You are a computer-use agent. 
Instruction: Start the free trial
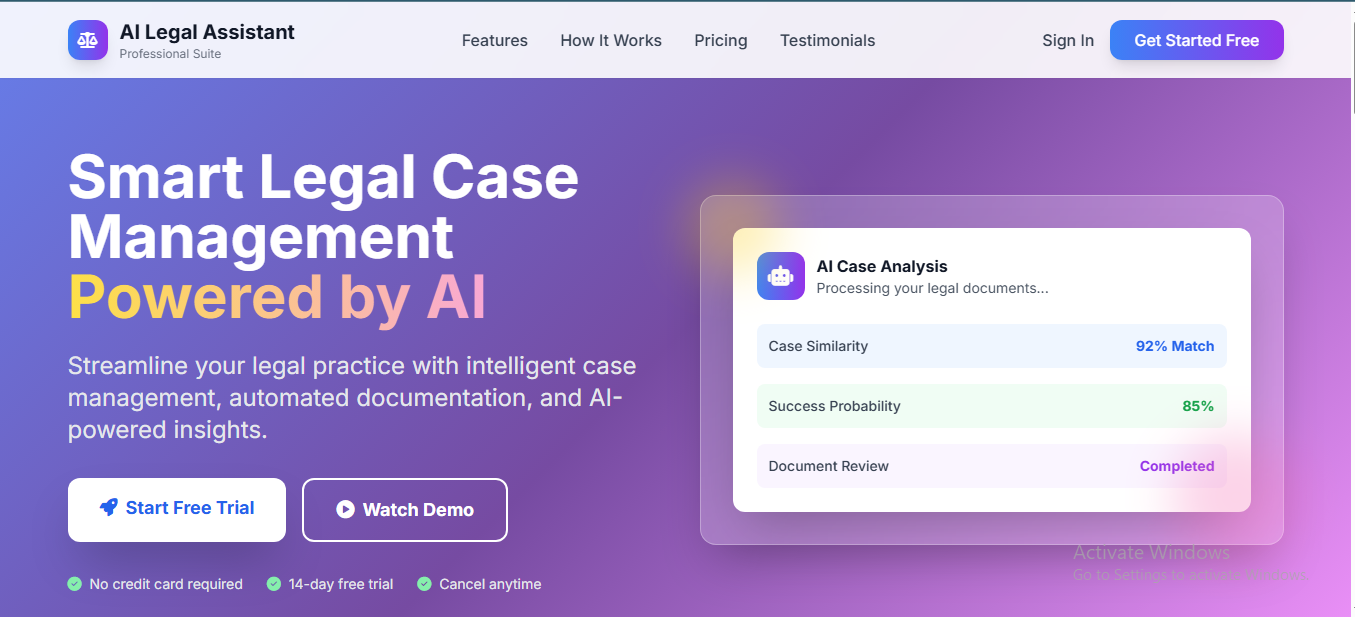176,509
